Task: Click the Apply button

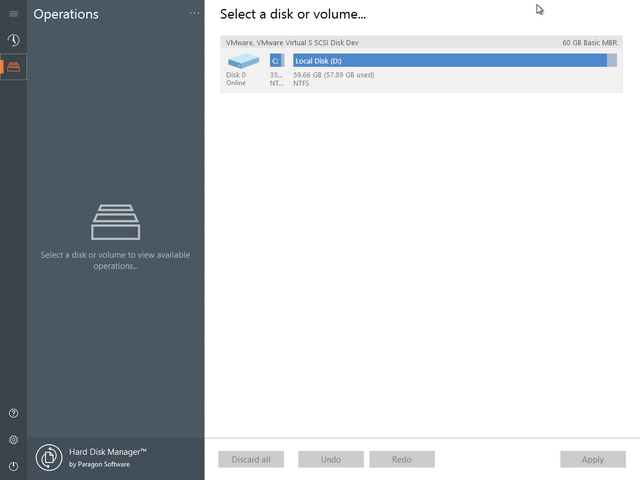Action: tap(592, 460)
